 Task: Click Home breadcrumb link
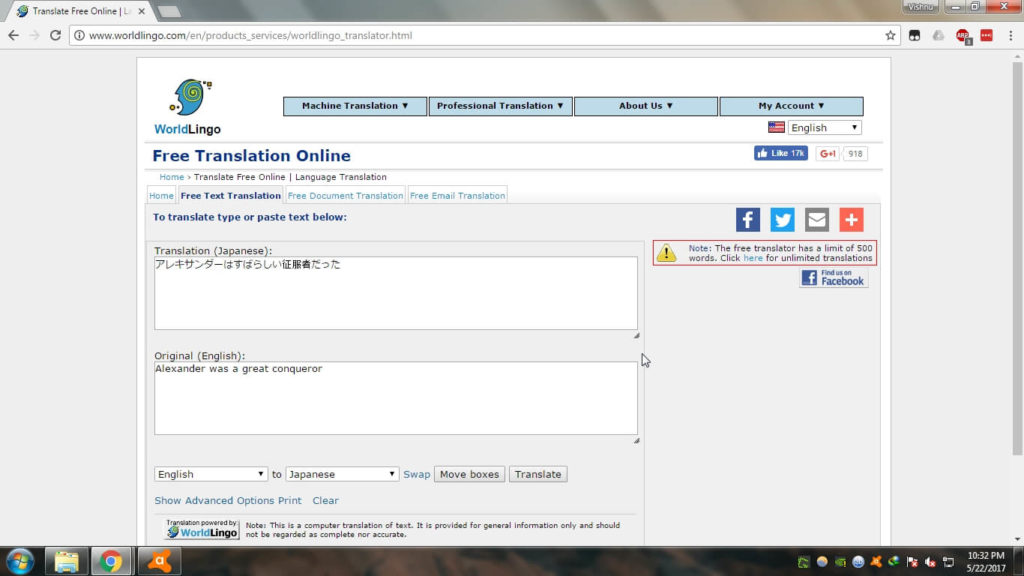coord(172,177)
